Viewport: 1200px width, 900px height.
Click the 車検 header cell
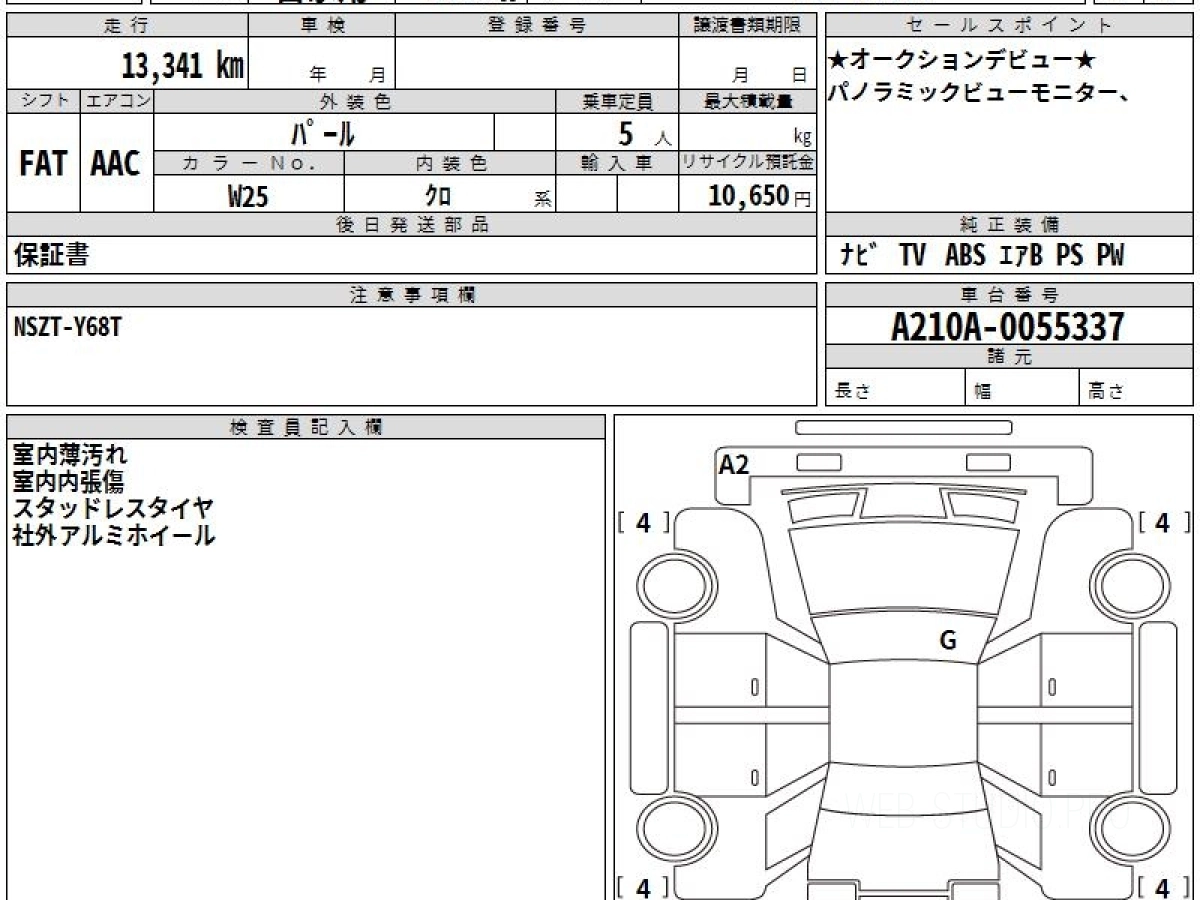point(322,26)
